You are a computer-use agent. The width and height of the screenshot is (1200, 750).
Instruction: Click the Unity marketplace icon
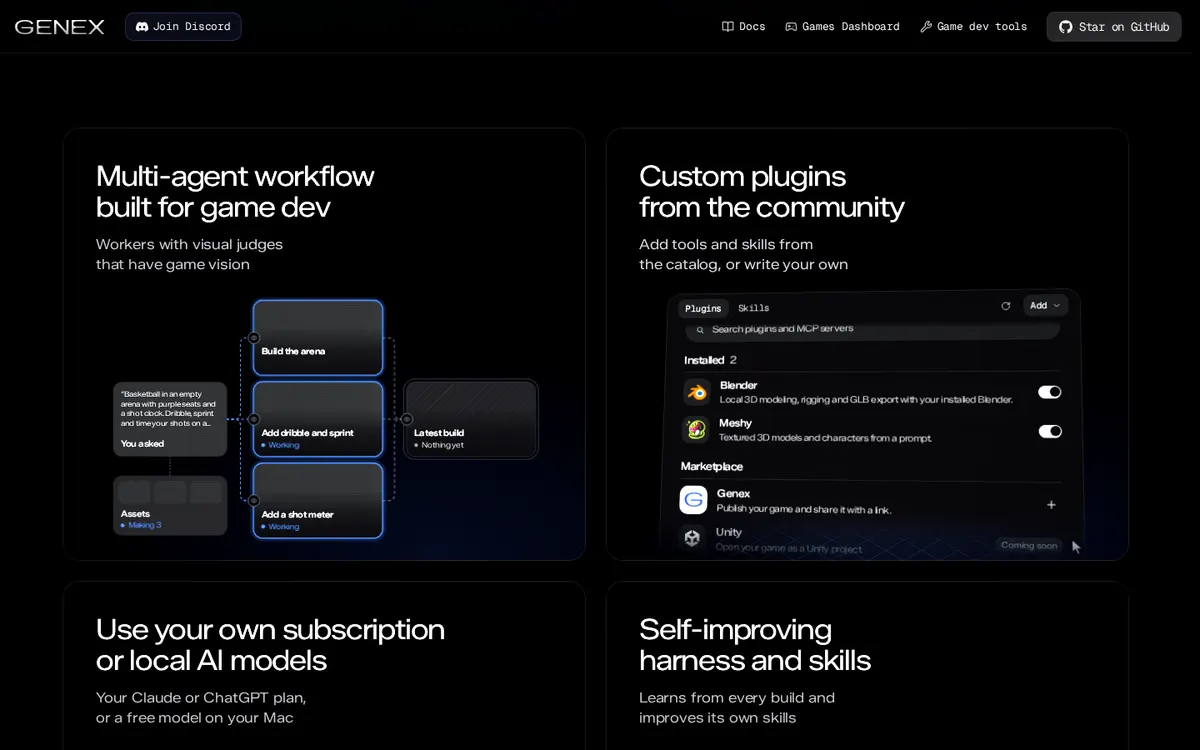click(x=692, y=538)
